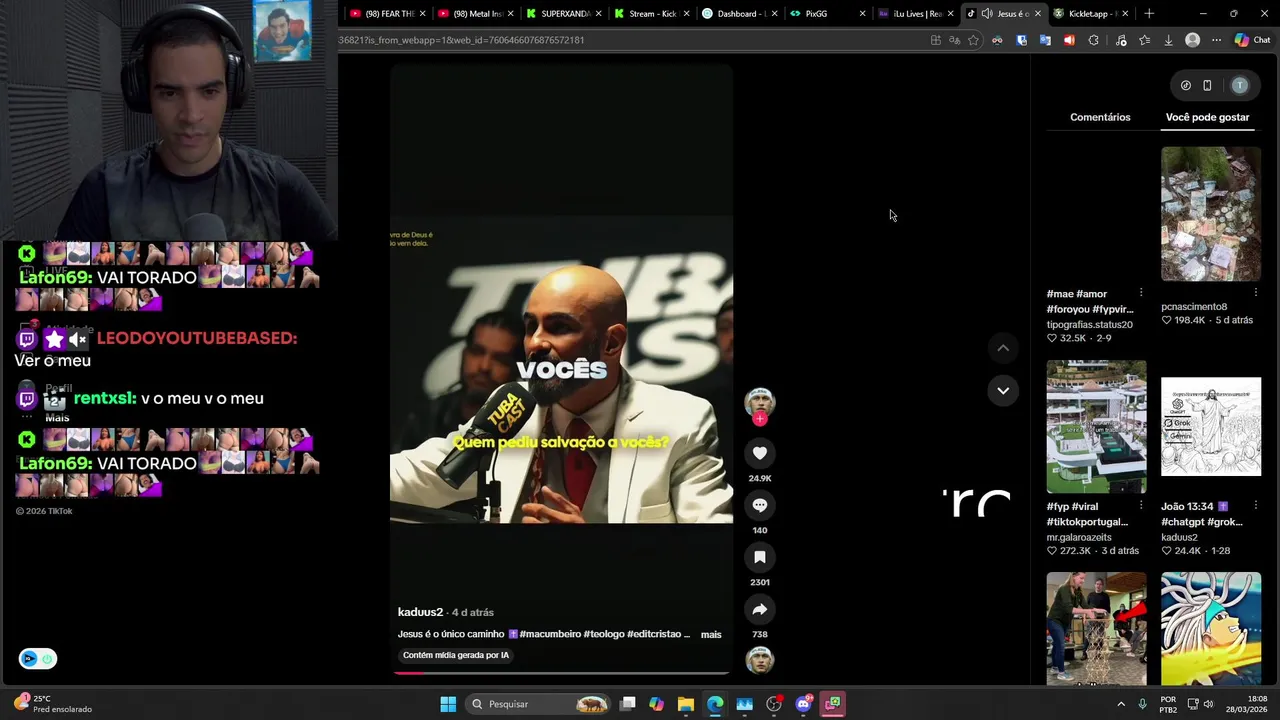Click the Windows taskbar Pesquisar search box
The image size is (1280, 720).
(540, 704)
